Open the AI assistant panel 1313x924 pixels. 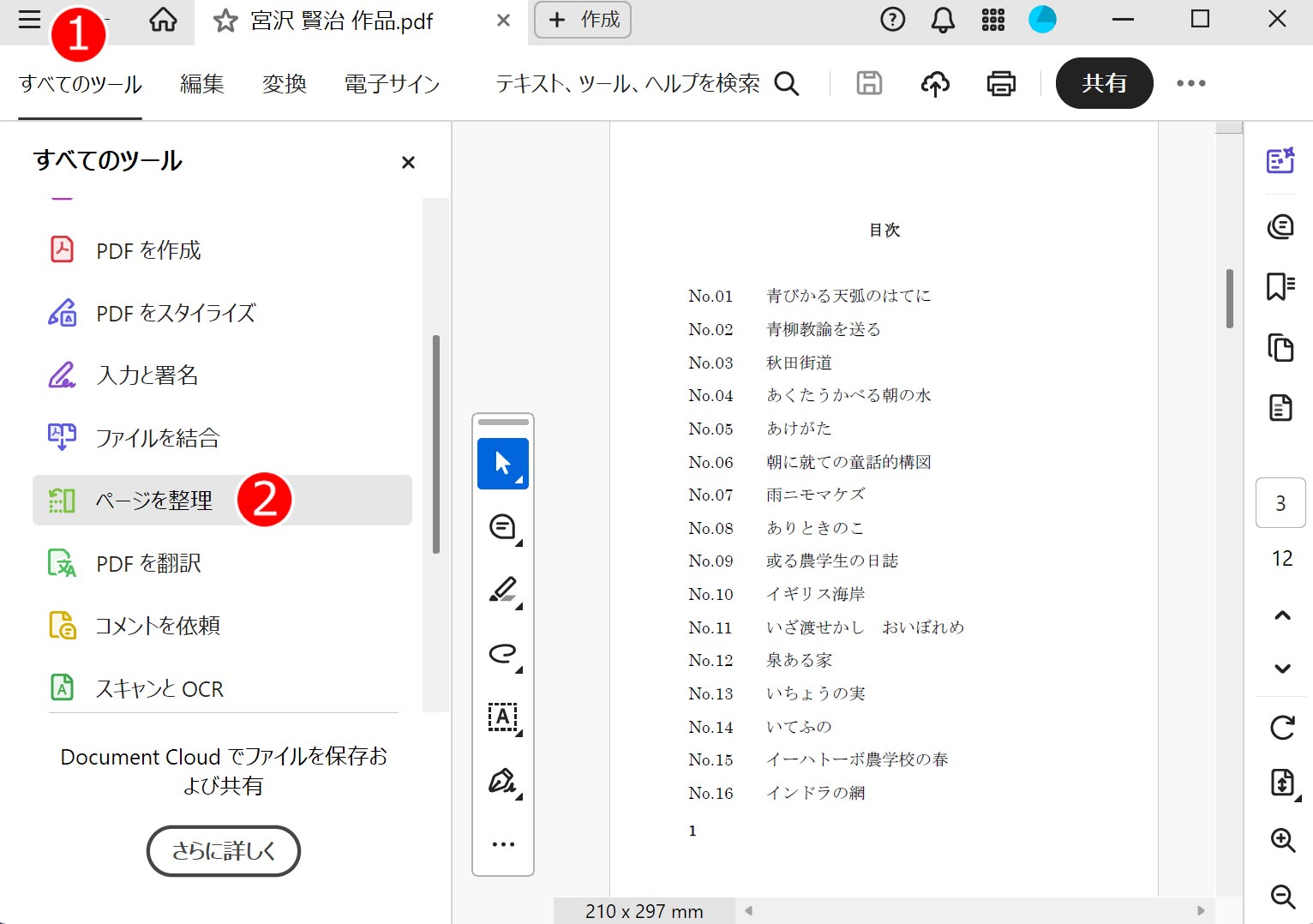tap(1280, 160)
